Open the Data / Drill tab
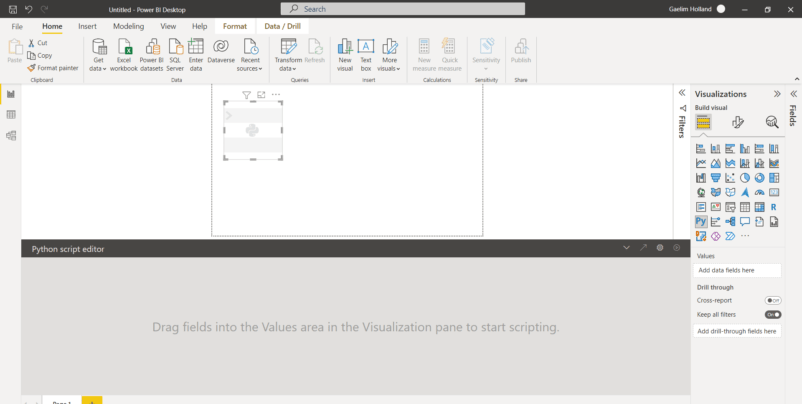 click(282, 27)
